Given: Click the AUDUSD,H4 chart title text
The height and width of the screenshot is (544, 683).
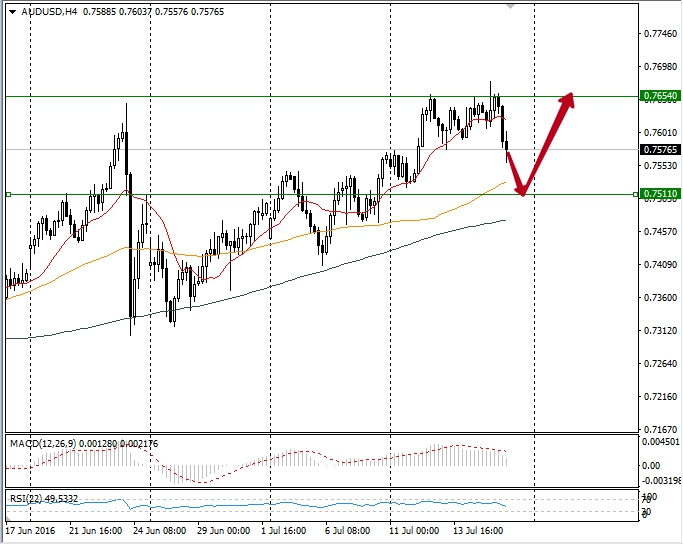Looking at the screenshot, I should (49, 12).
